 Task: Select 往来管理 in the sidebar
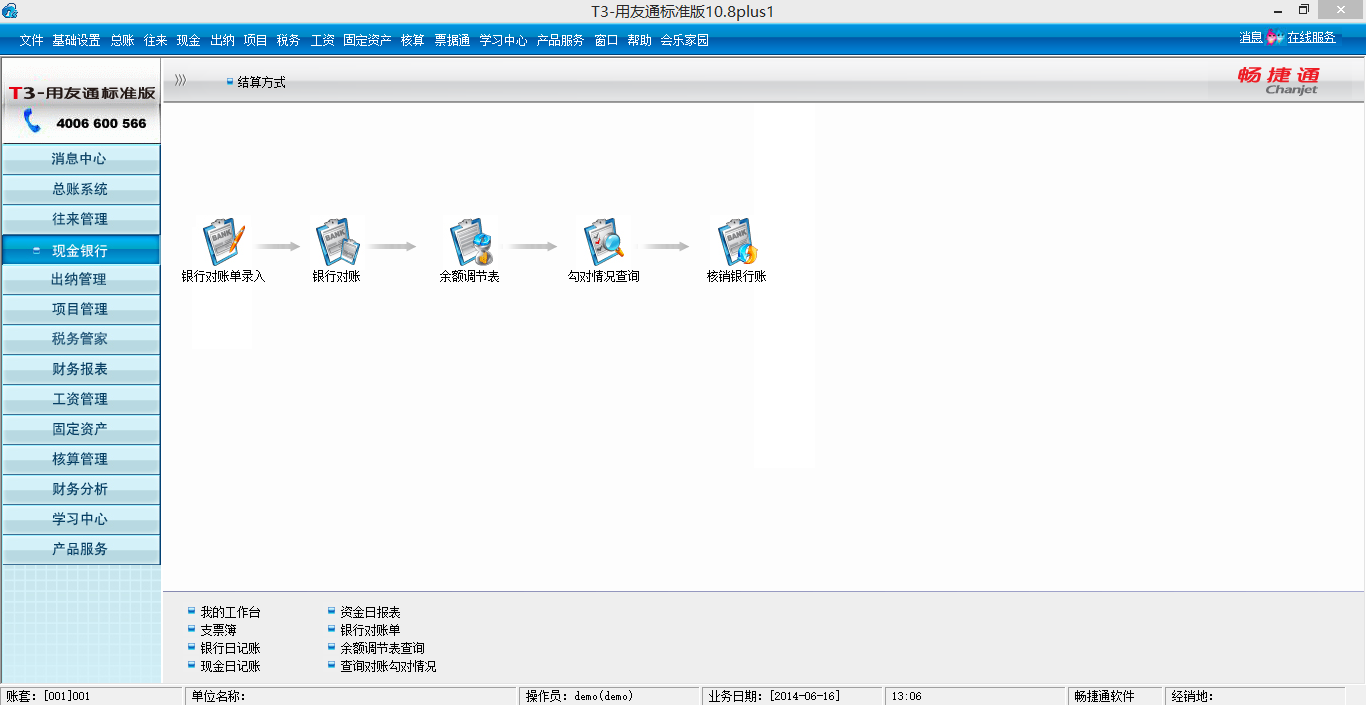point(80,219)
